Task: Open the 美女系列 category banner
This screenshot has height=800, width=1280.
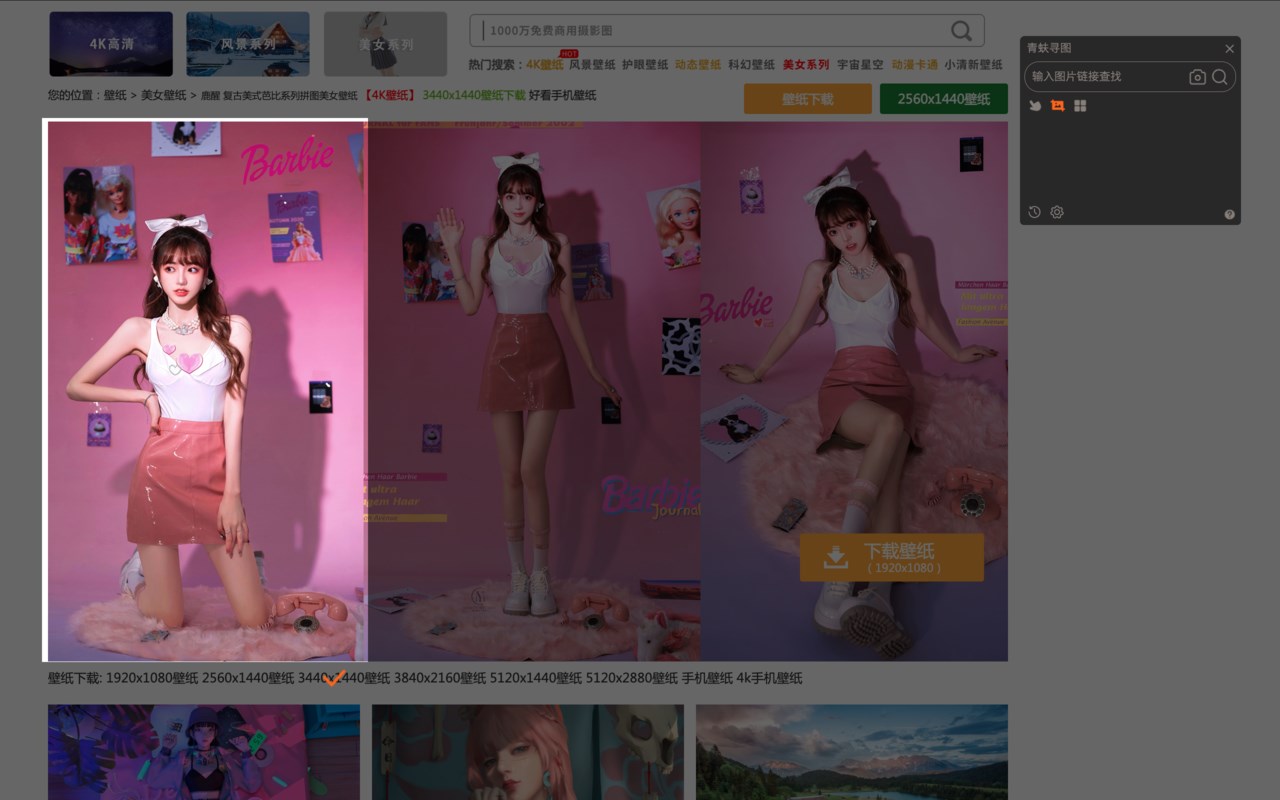Action: pyautogui.click(x=385, y=44)
